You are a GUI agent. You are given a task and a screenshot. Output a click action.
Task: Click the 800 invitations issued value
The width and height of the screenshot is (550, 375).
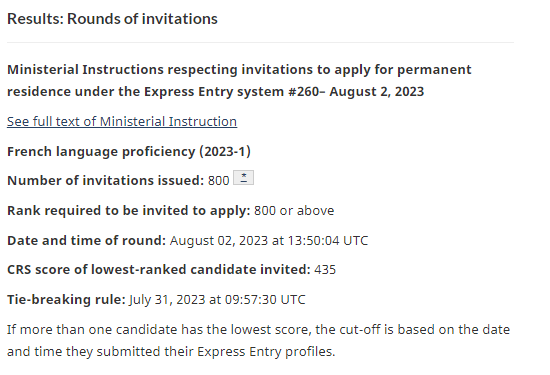click(x=219, y=181)
